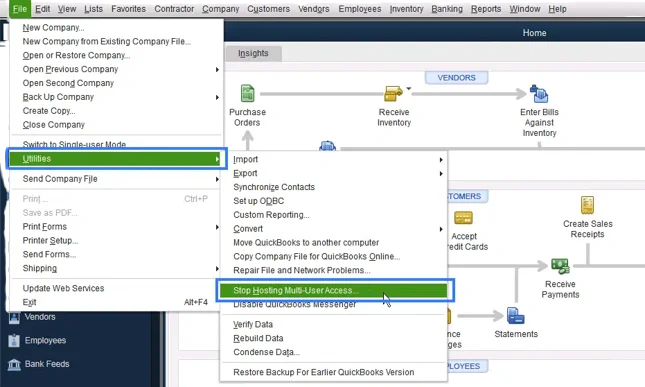The width and height of the screenshot is (645, 387).
Task: Open the Inventory menu
Action: tap(406, 9)
